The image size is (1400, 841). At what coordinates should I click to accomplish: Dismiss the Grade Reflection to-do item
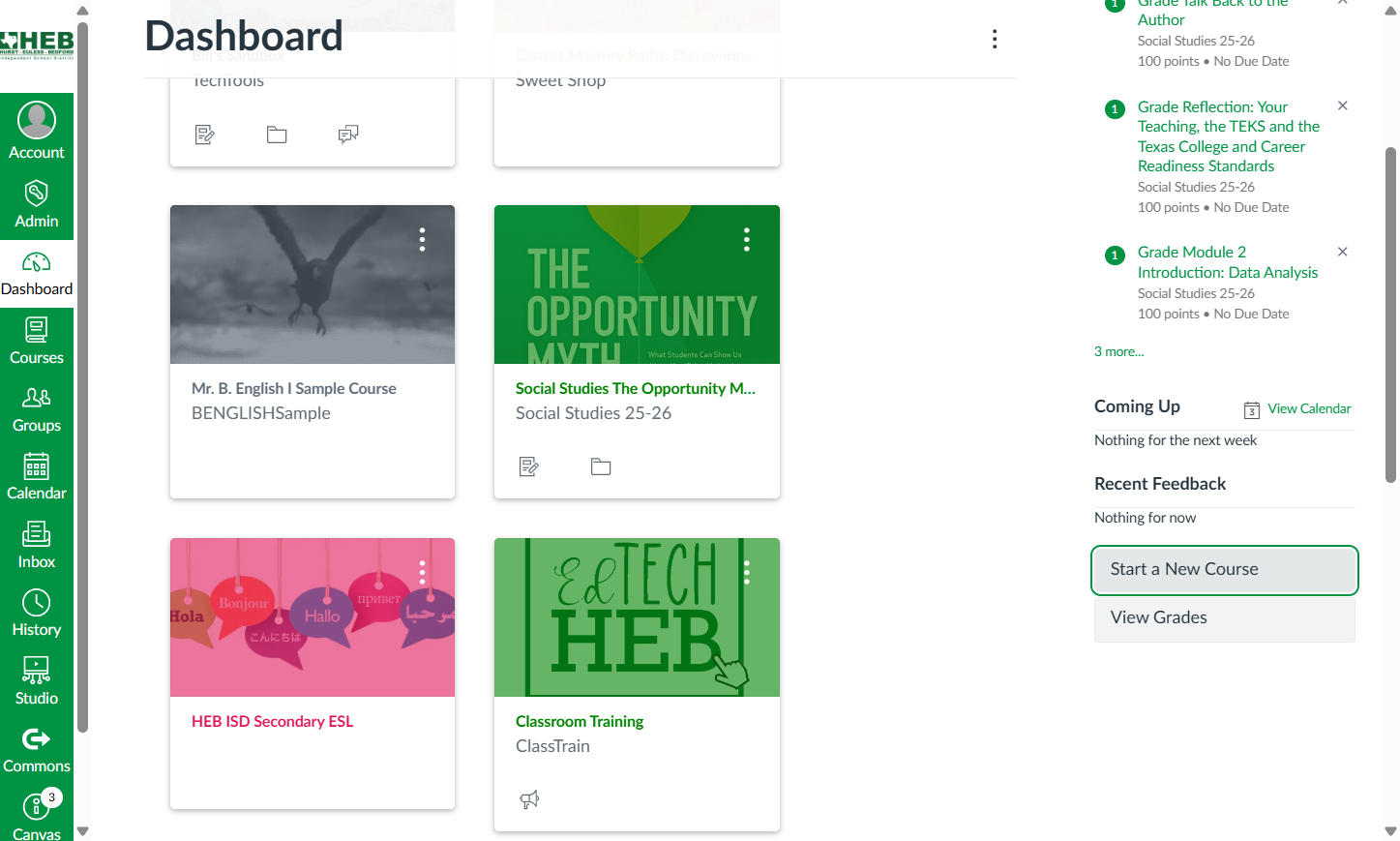pos(1342,105)
